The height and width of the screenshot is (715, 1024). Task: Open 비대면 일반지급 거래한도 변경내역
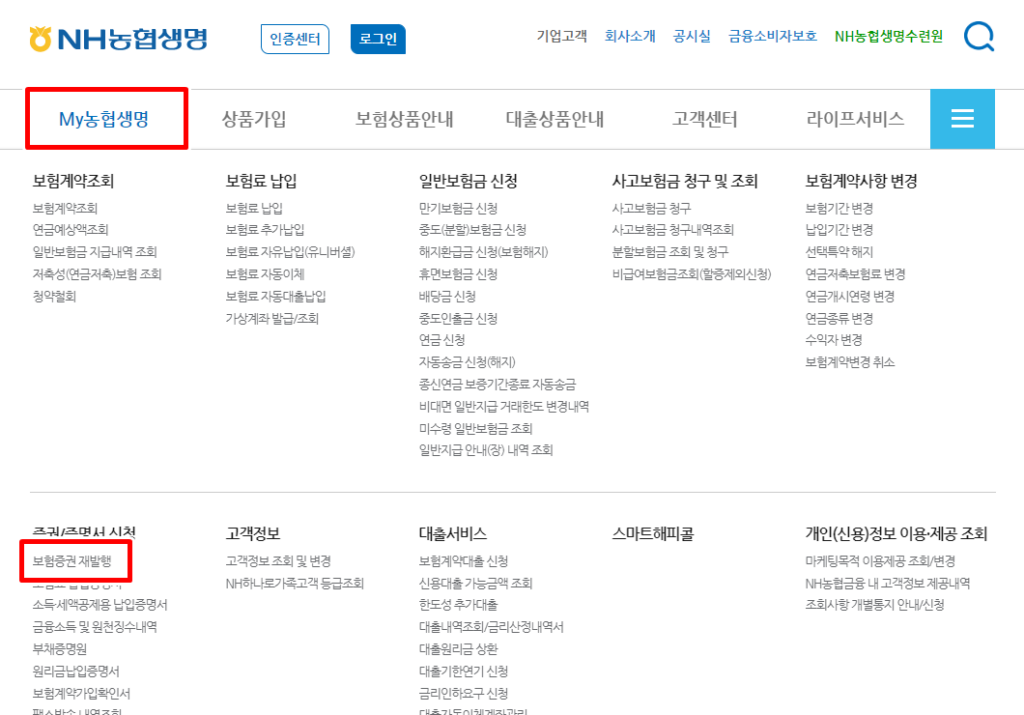[x=504, y=407]
